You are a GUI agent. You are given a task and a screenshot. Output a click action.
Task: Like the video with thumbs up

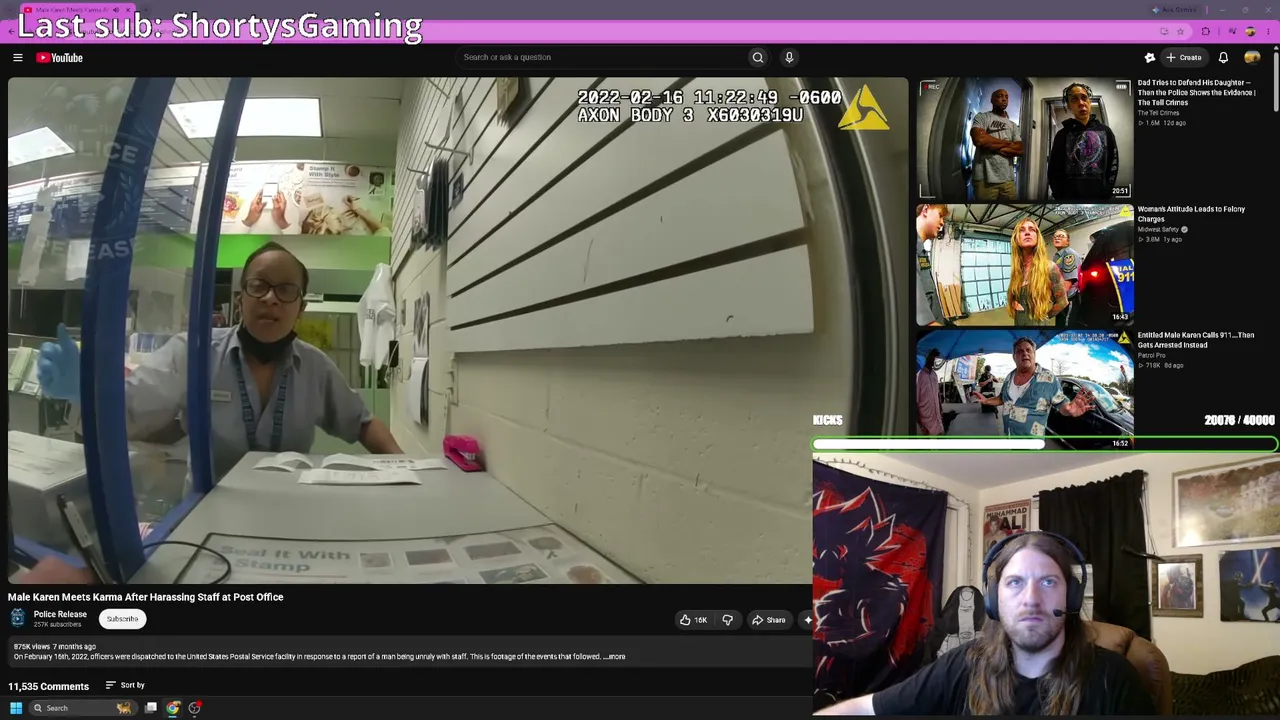point(693,620)
